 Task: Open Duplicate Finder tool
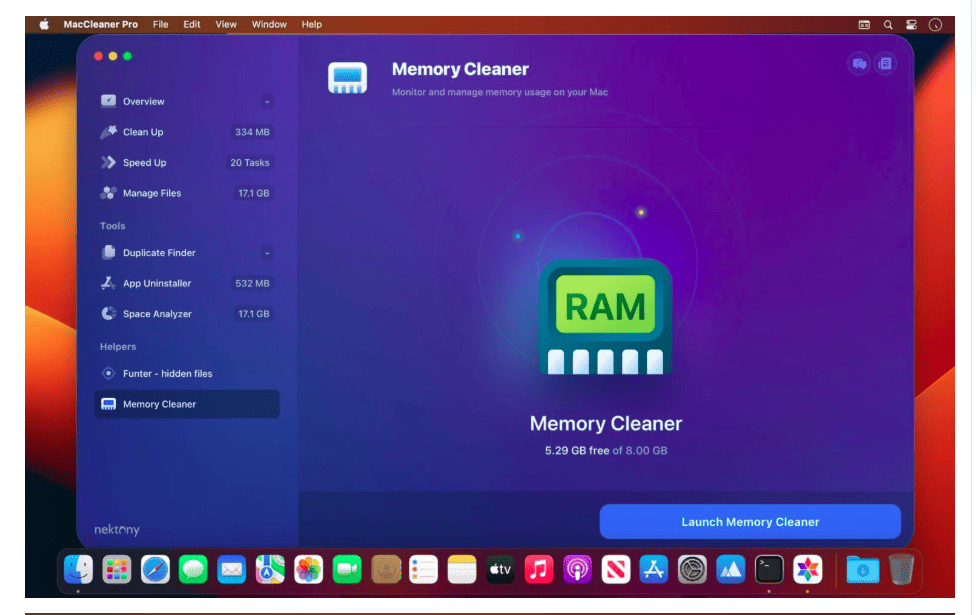click(187, 253)
